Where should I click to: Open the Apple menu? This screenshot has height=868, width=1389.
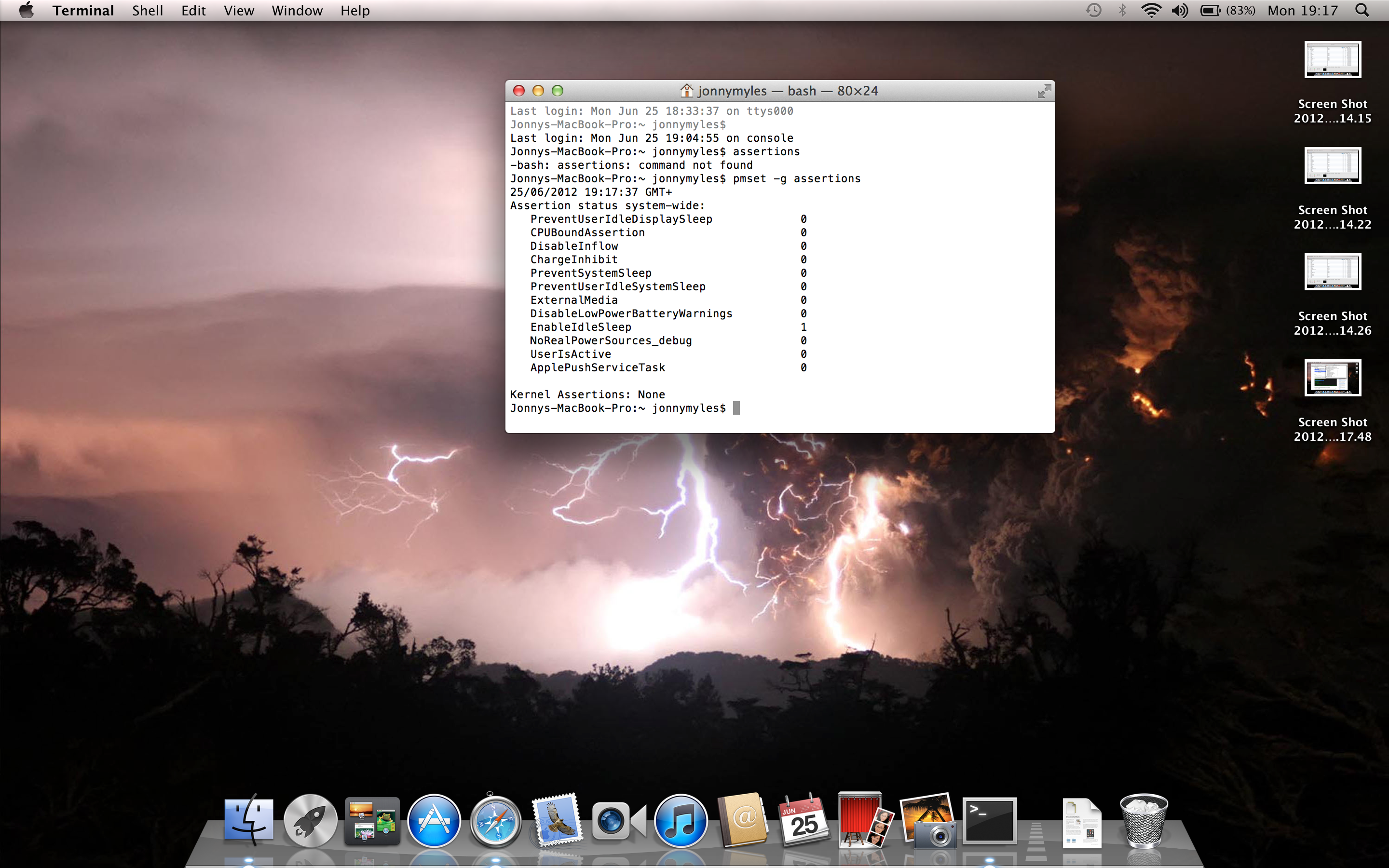pyautogui.click(x=27, y=10)
